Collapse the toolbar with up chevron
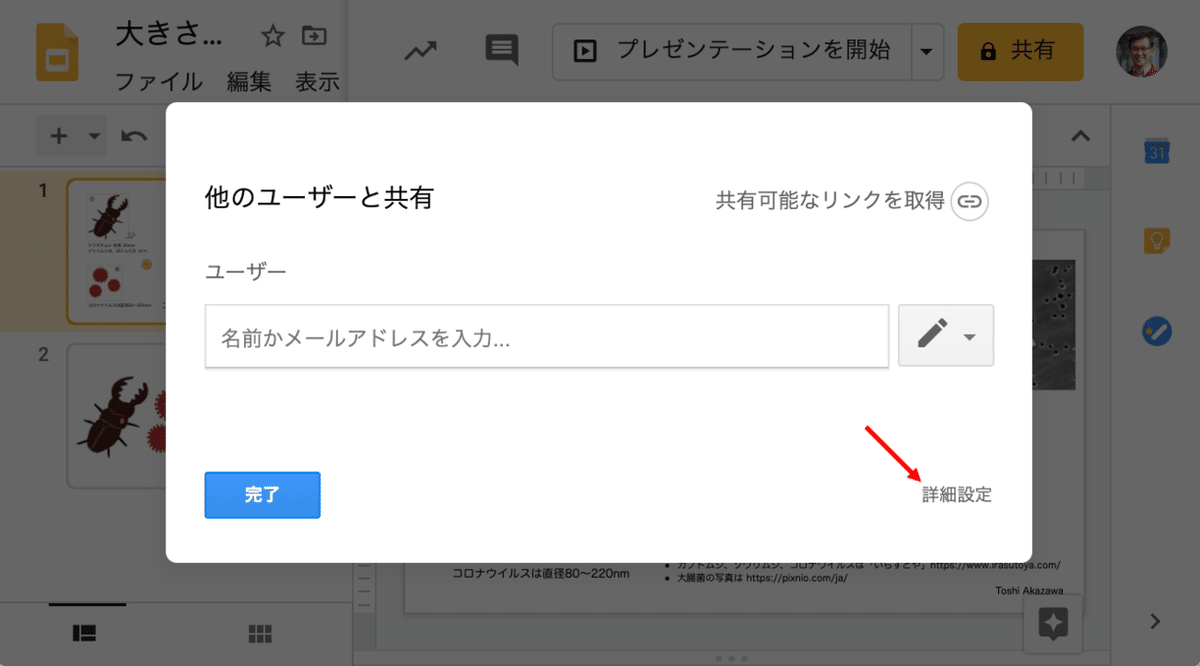This screenshot has width=1200, height=666. tap(1080, 136)
